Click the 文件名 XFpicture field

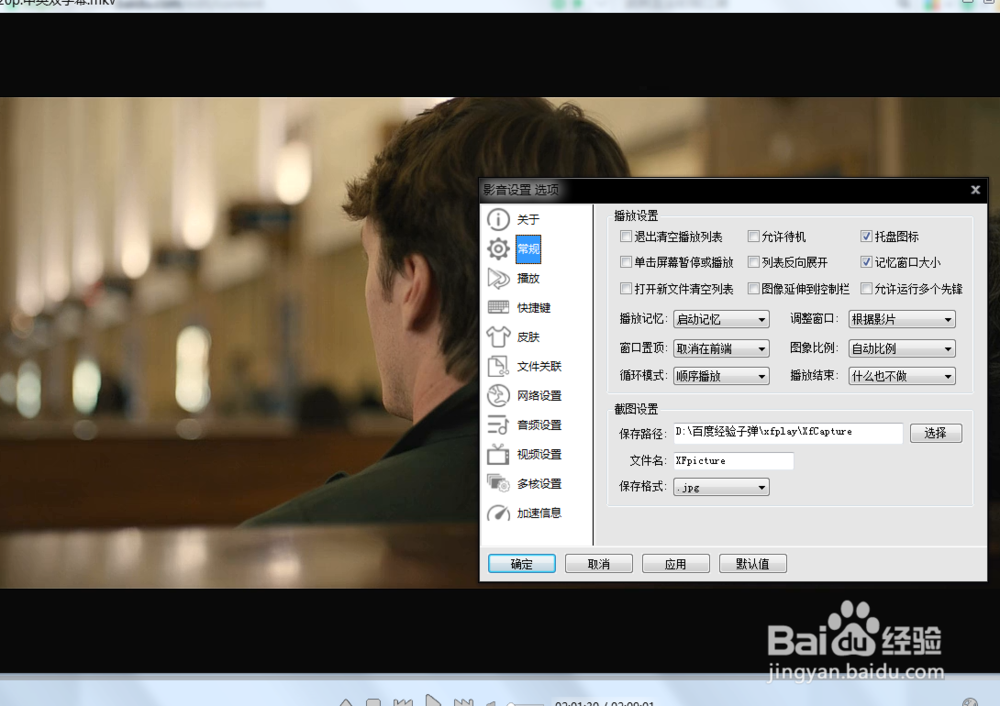click(733, 460)
